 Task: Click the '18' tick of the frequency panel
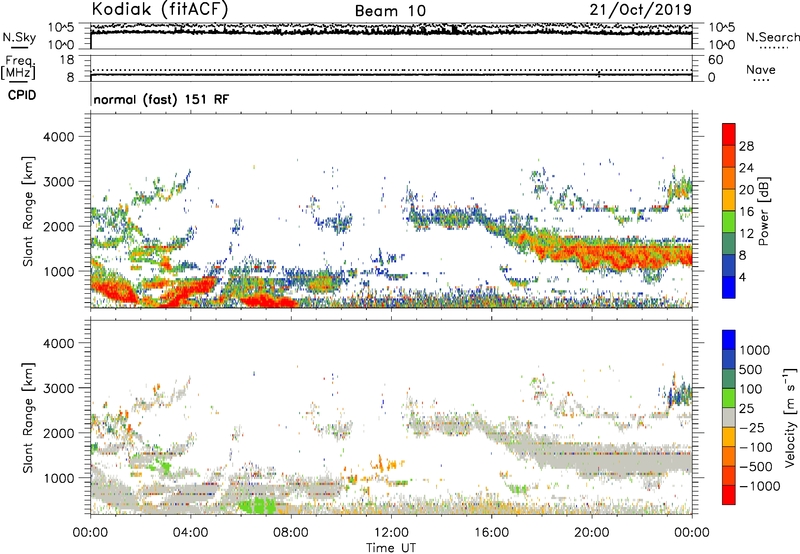coord(67,60)
